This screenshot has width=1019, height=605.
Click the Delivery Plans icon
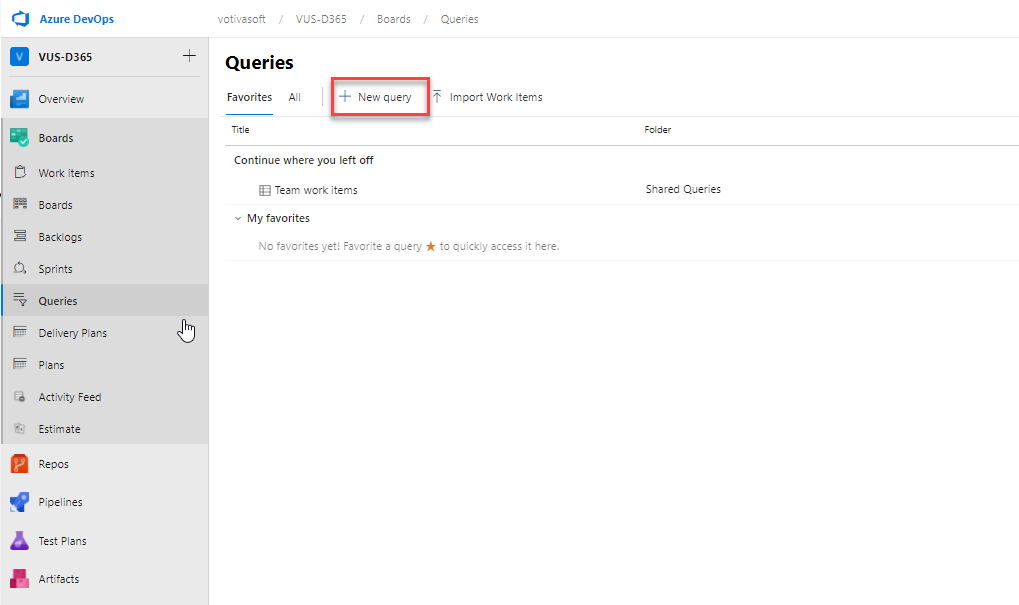(x=20, y=332)
